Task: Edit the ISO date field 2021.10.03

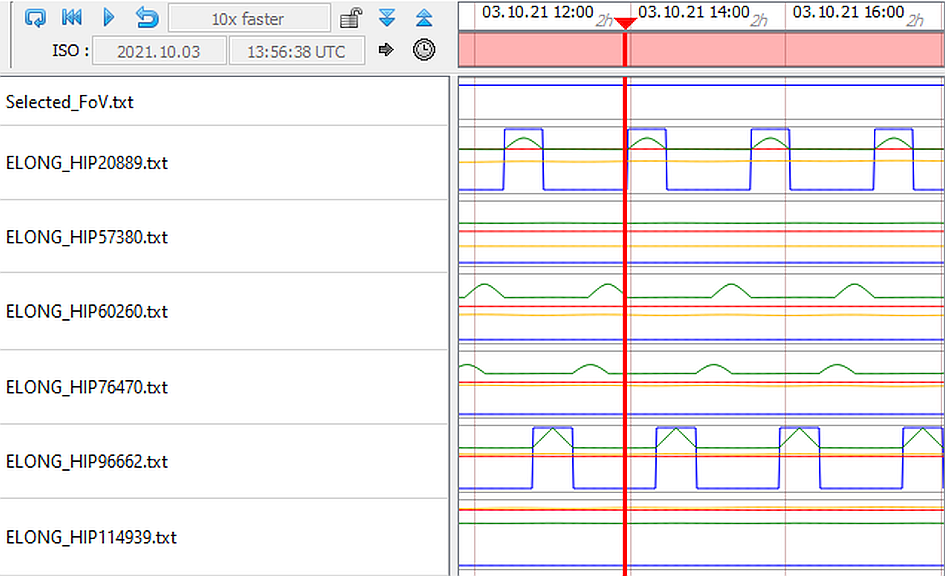Action: 159,51
